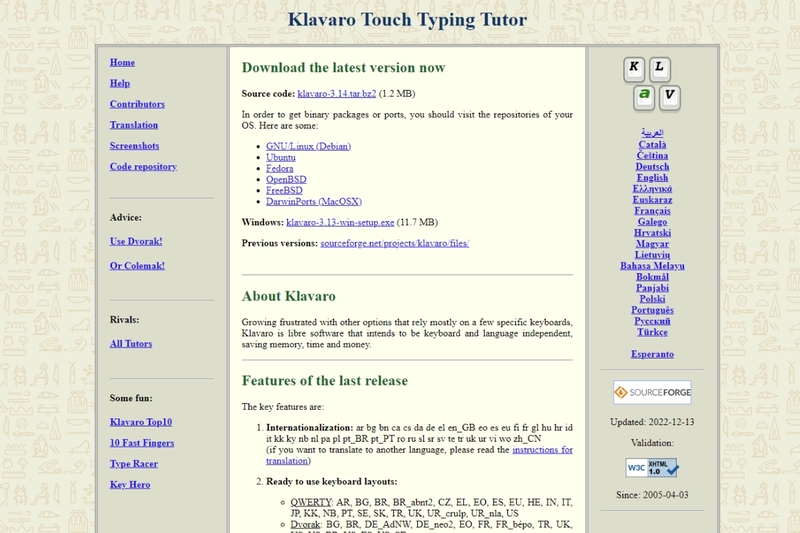Screen dimensions: 800x533
Task: Download klavaro-3.14.tar.bz2 source code
Action: tap(337, 93)
